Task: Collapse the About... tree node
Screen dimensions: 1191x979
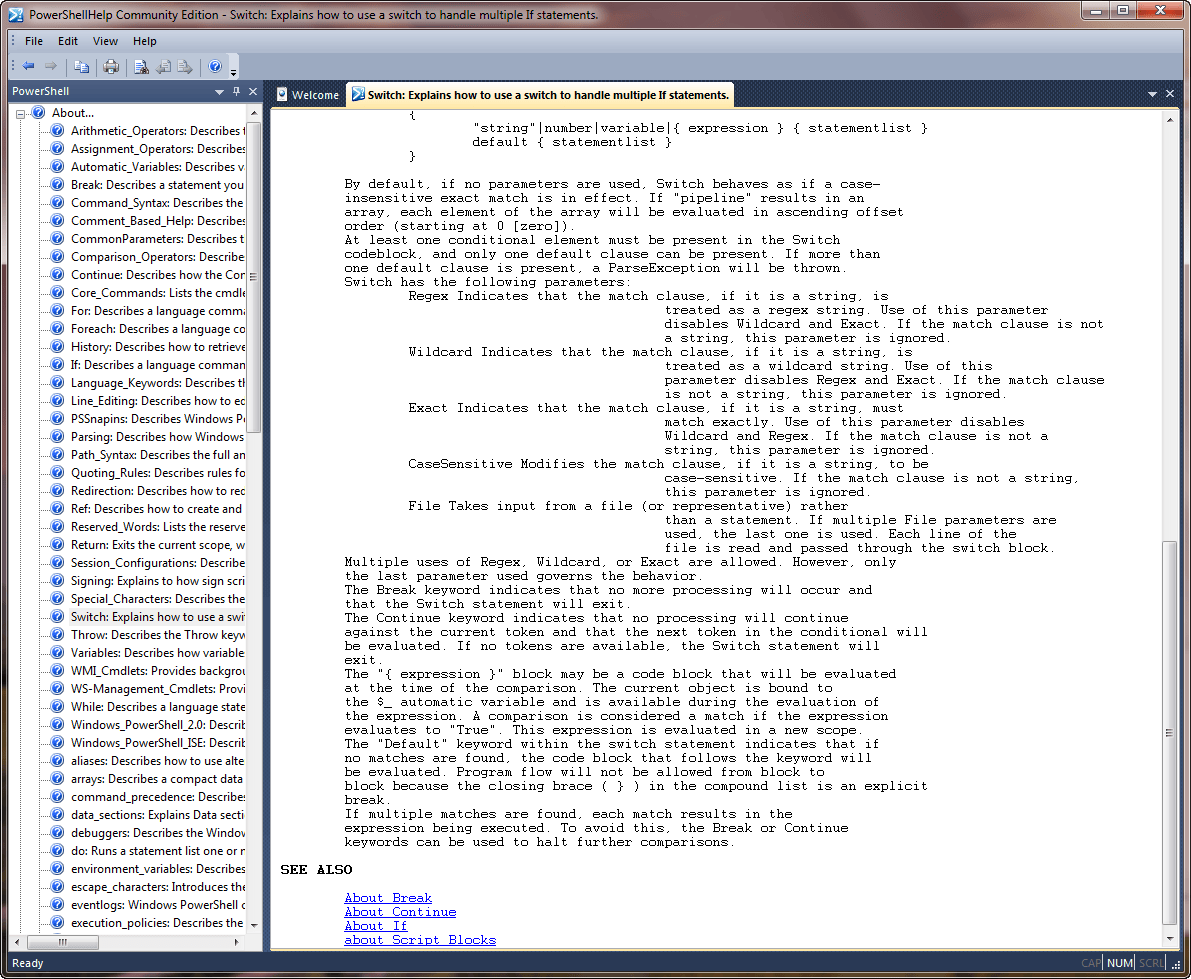Action: click(21, 114)
